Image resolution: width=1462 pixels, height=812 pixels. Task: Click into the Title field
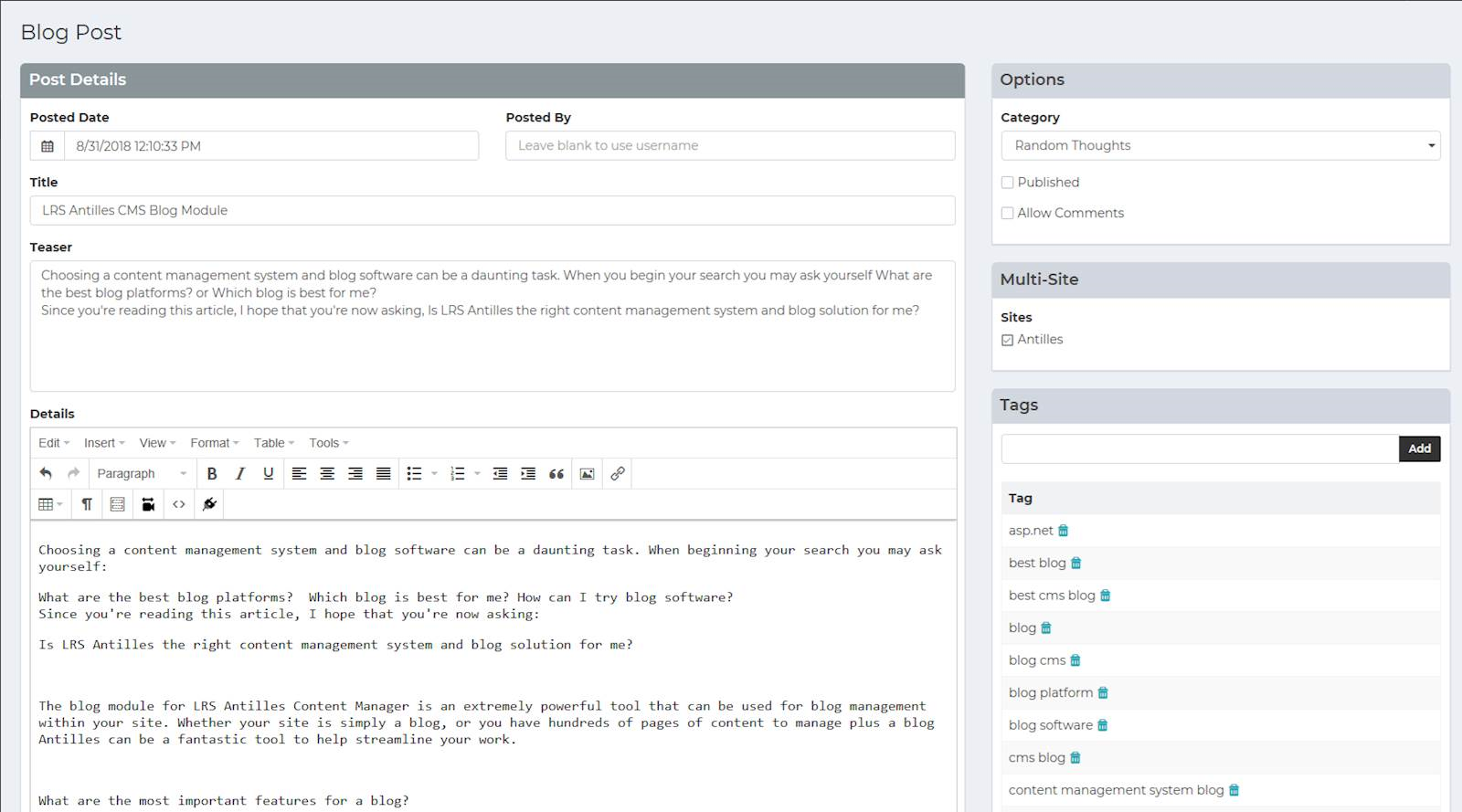click(x=493, y=210)
